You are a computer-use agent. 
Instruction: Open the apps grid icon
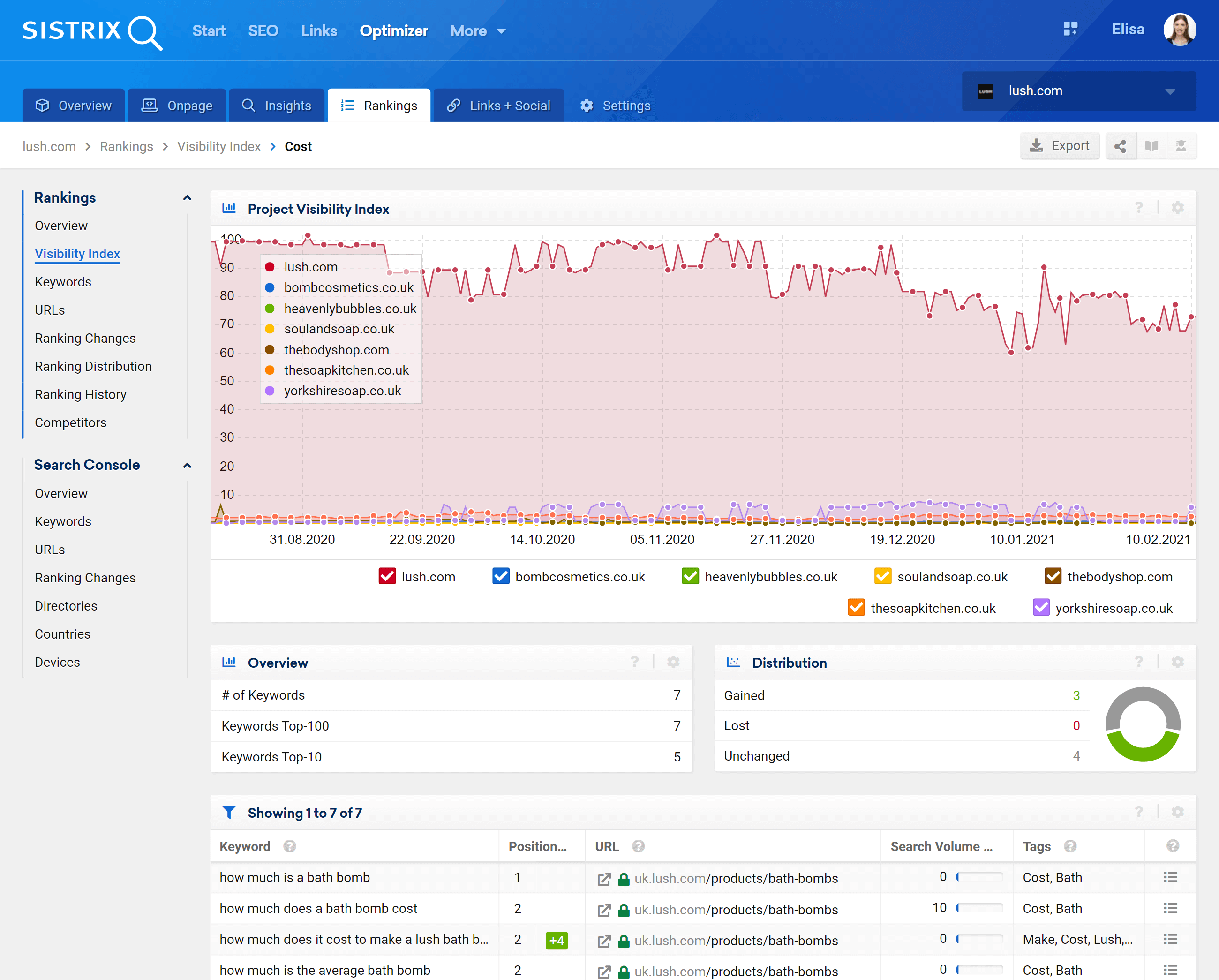point(1070,30)
